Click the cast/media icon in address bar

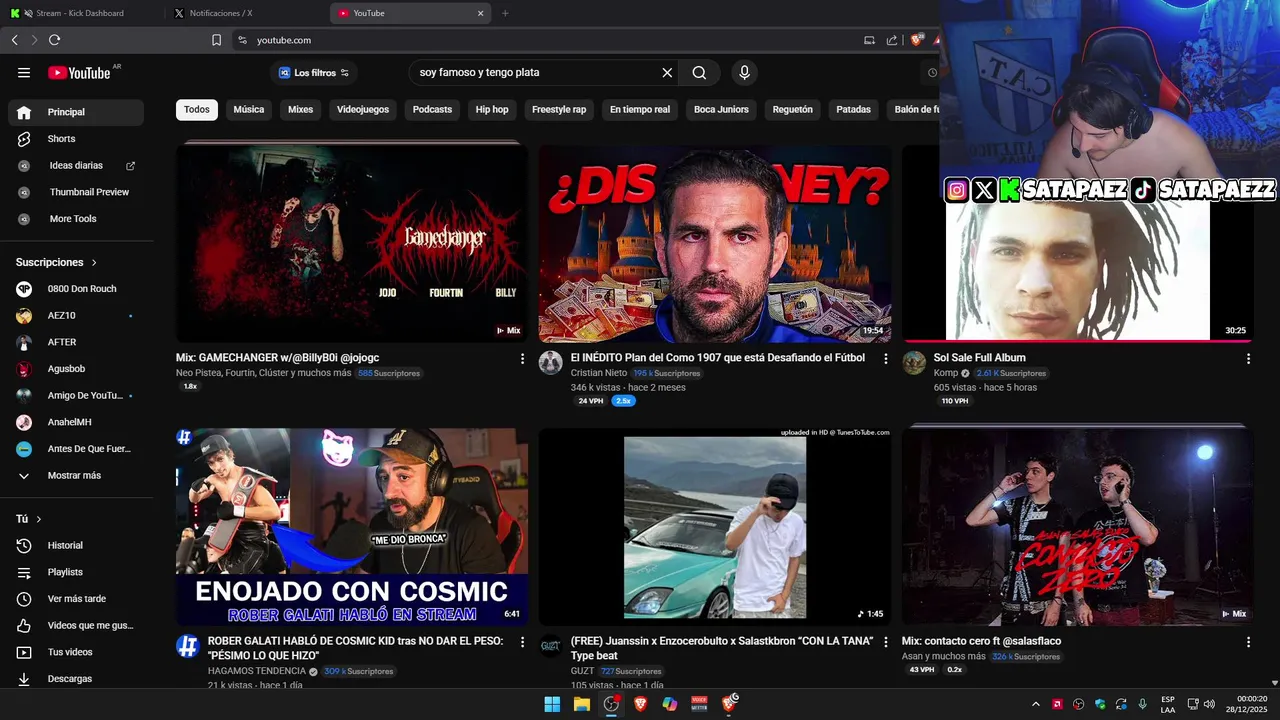pos(869,40)
